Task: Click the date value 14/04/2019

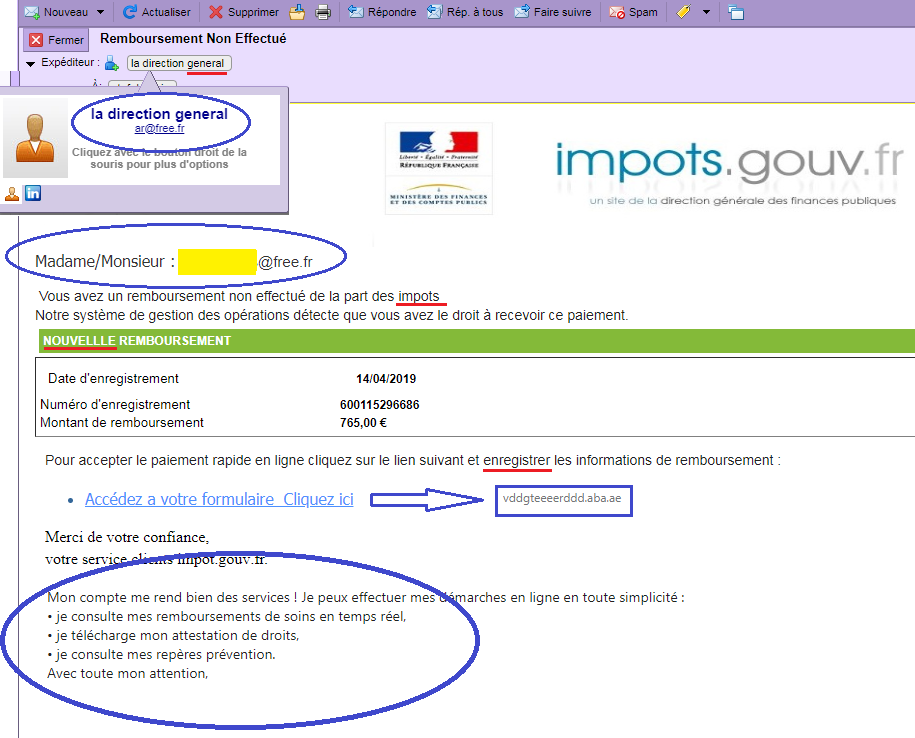Action: point(386,379)
